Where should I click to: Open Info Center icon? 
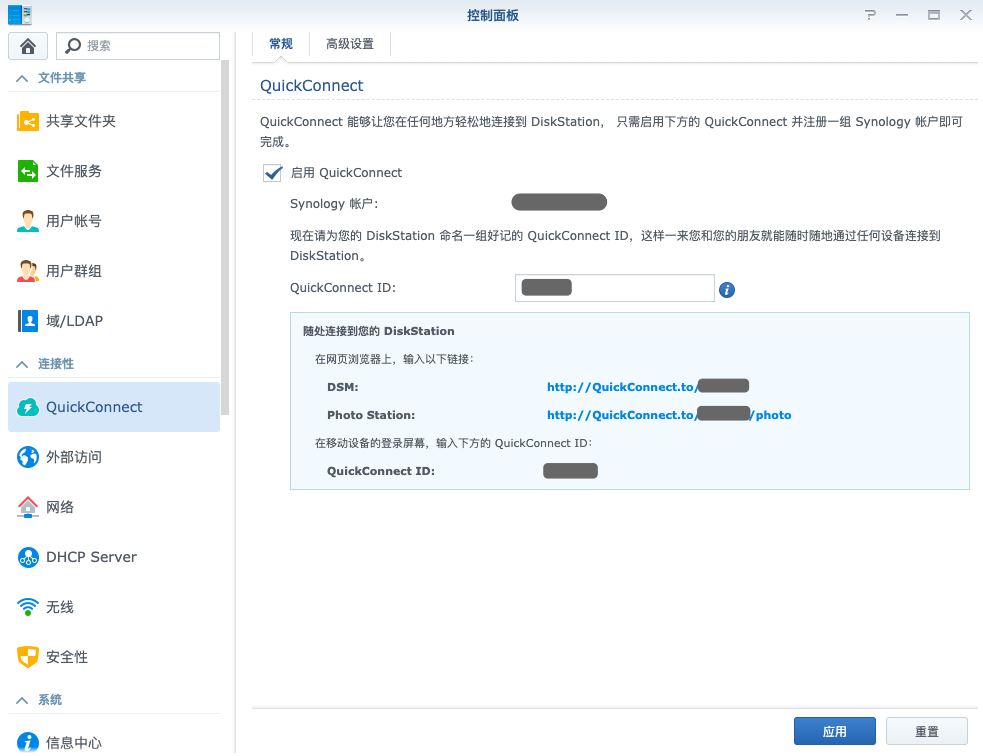pyautogui.click(x=28, y=743)
